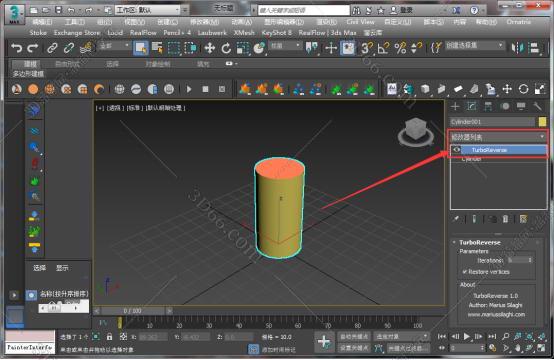Open the Ornatrix menu

pos(518,22)
